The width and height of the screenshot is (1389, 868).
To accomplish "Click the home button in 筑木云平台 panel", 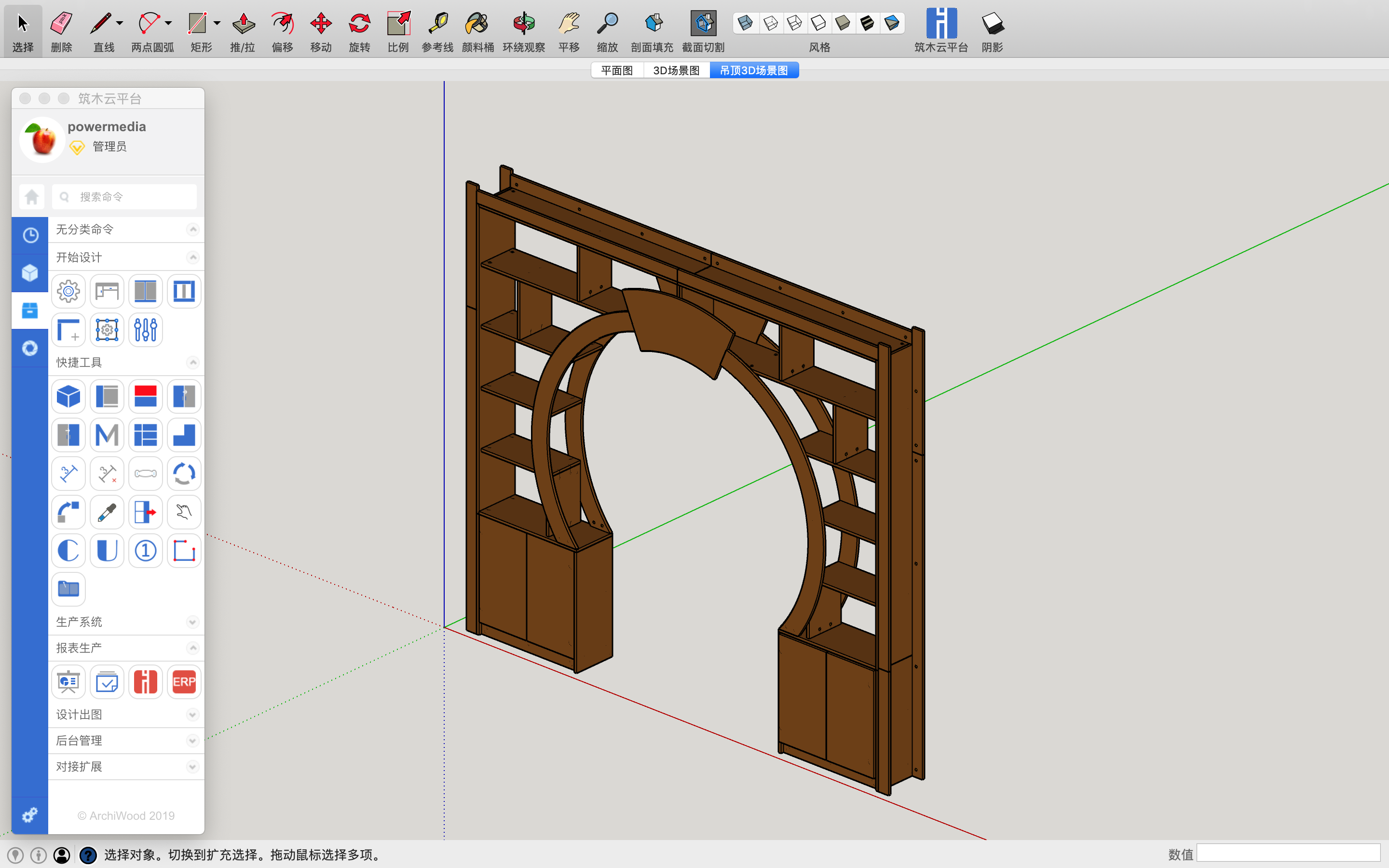I will click(31, 197).
